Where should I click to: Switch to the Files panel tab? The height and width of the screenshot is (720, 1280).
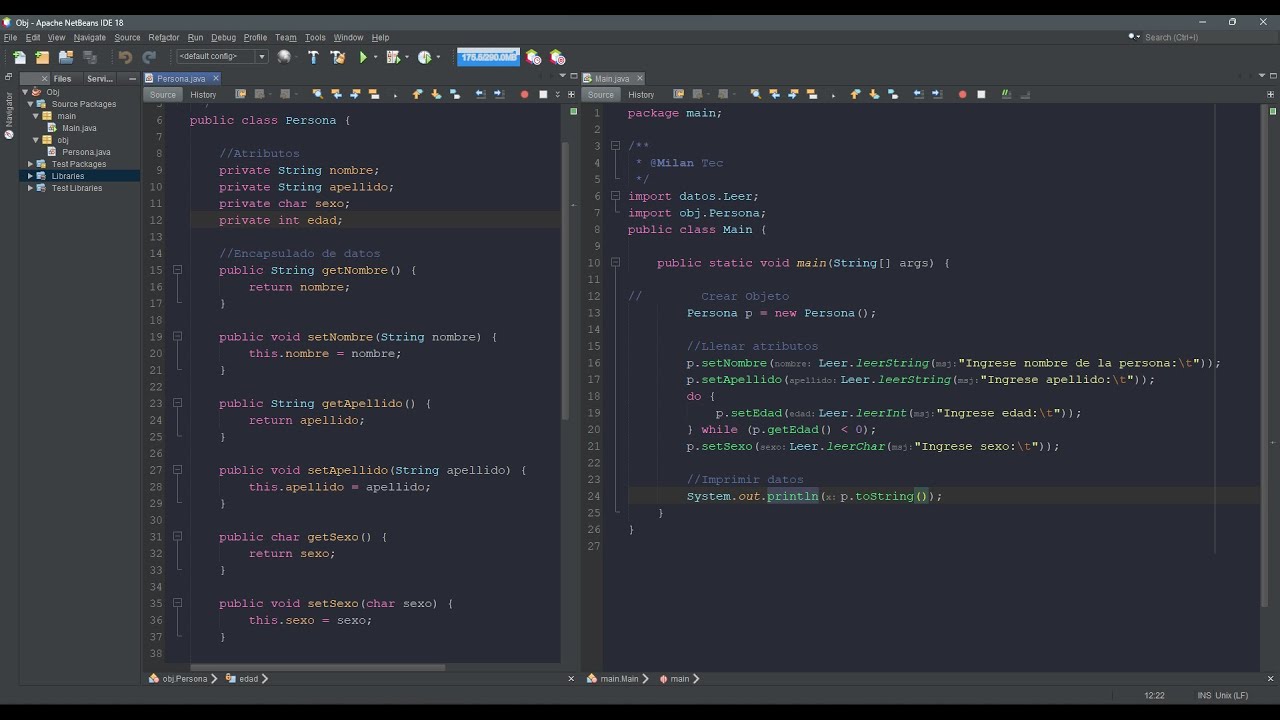click(x=62, y=78)
